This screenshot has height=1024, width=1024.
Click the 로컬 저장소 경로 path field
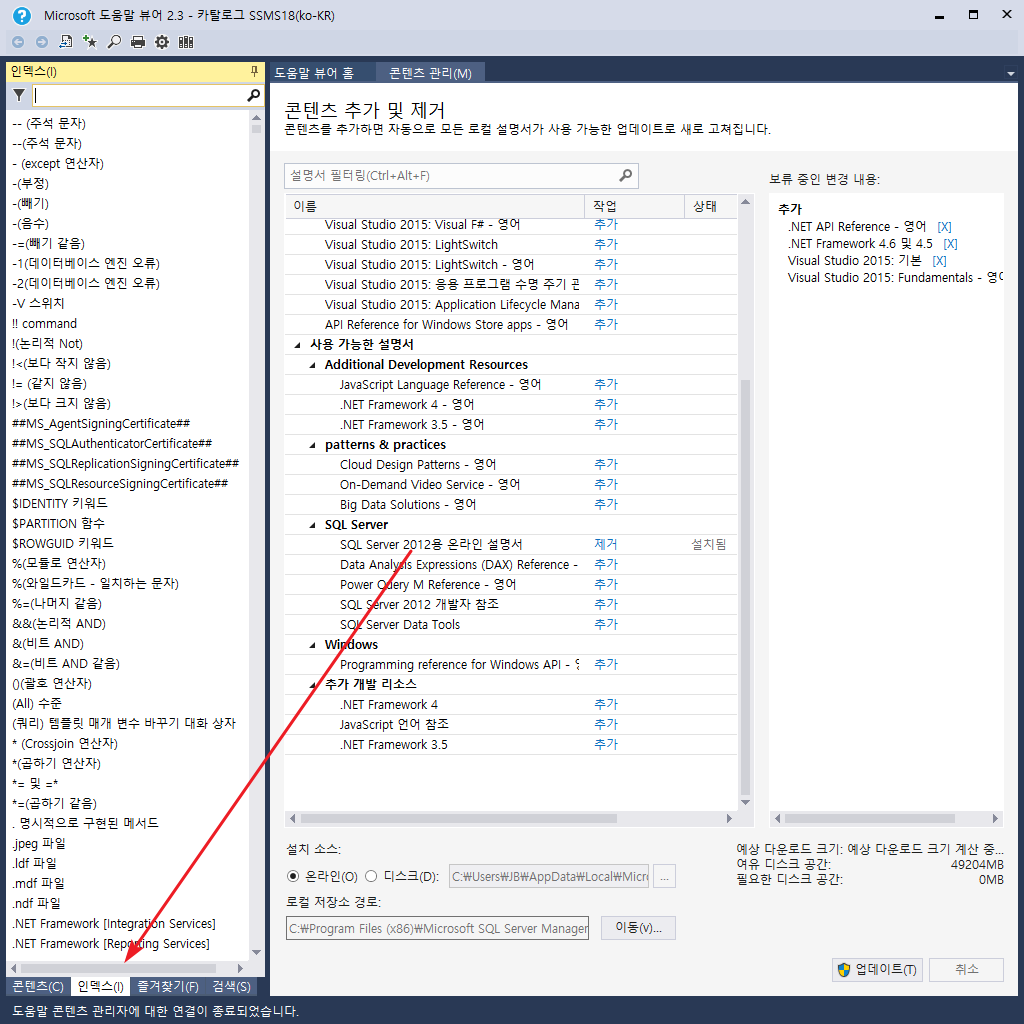point(437,928)
